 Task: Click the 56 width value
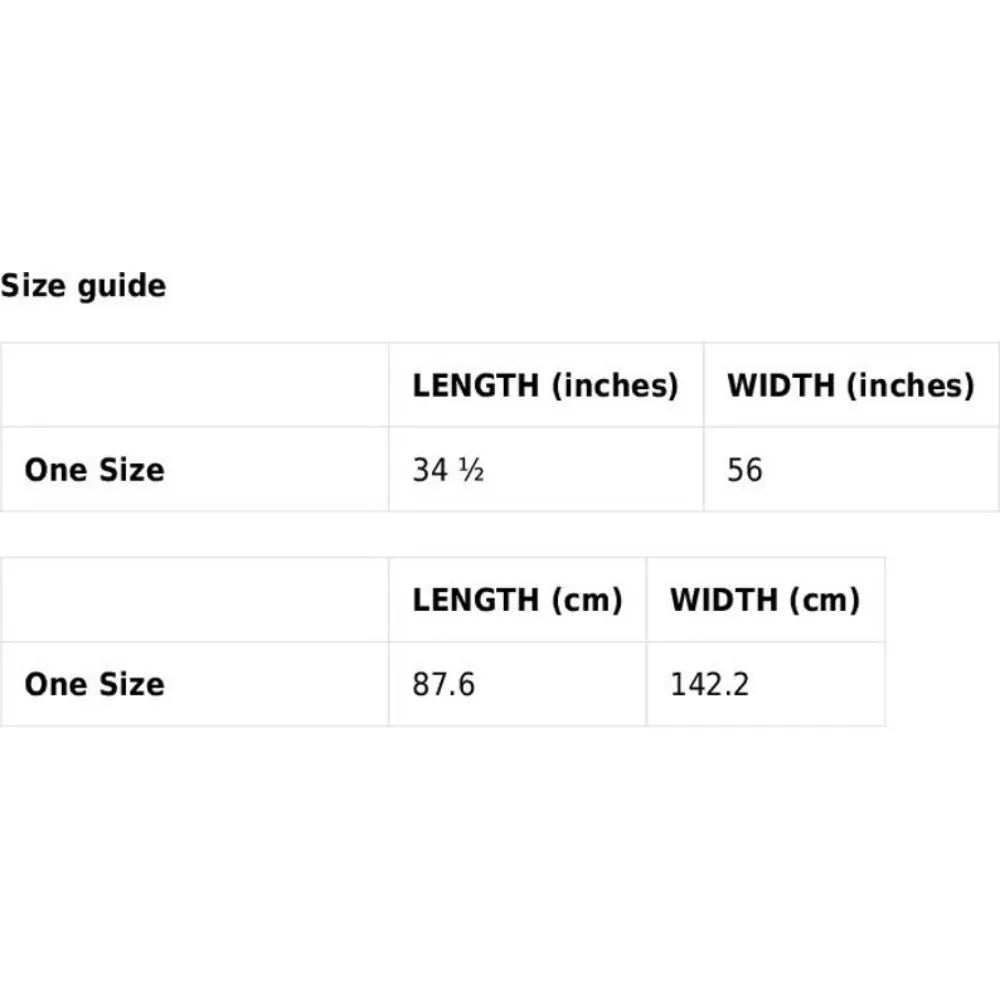click(744, 470)
